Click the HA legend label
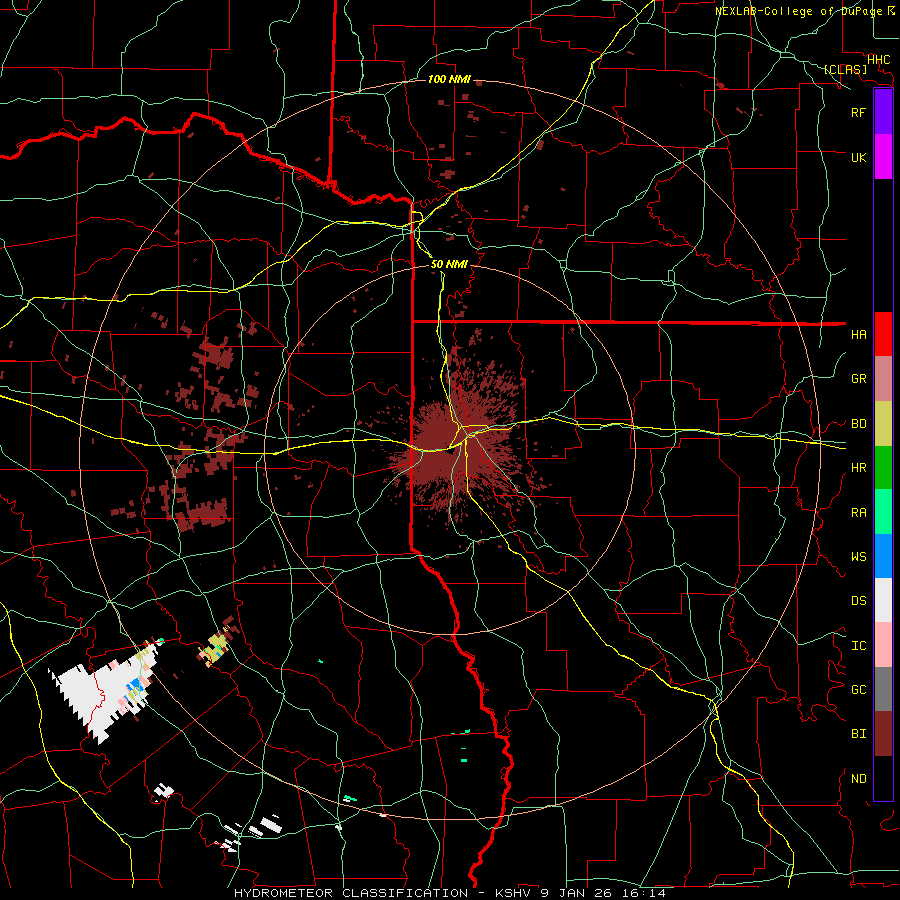 click(x=858, y=334)
